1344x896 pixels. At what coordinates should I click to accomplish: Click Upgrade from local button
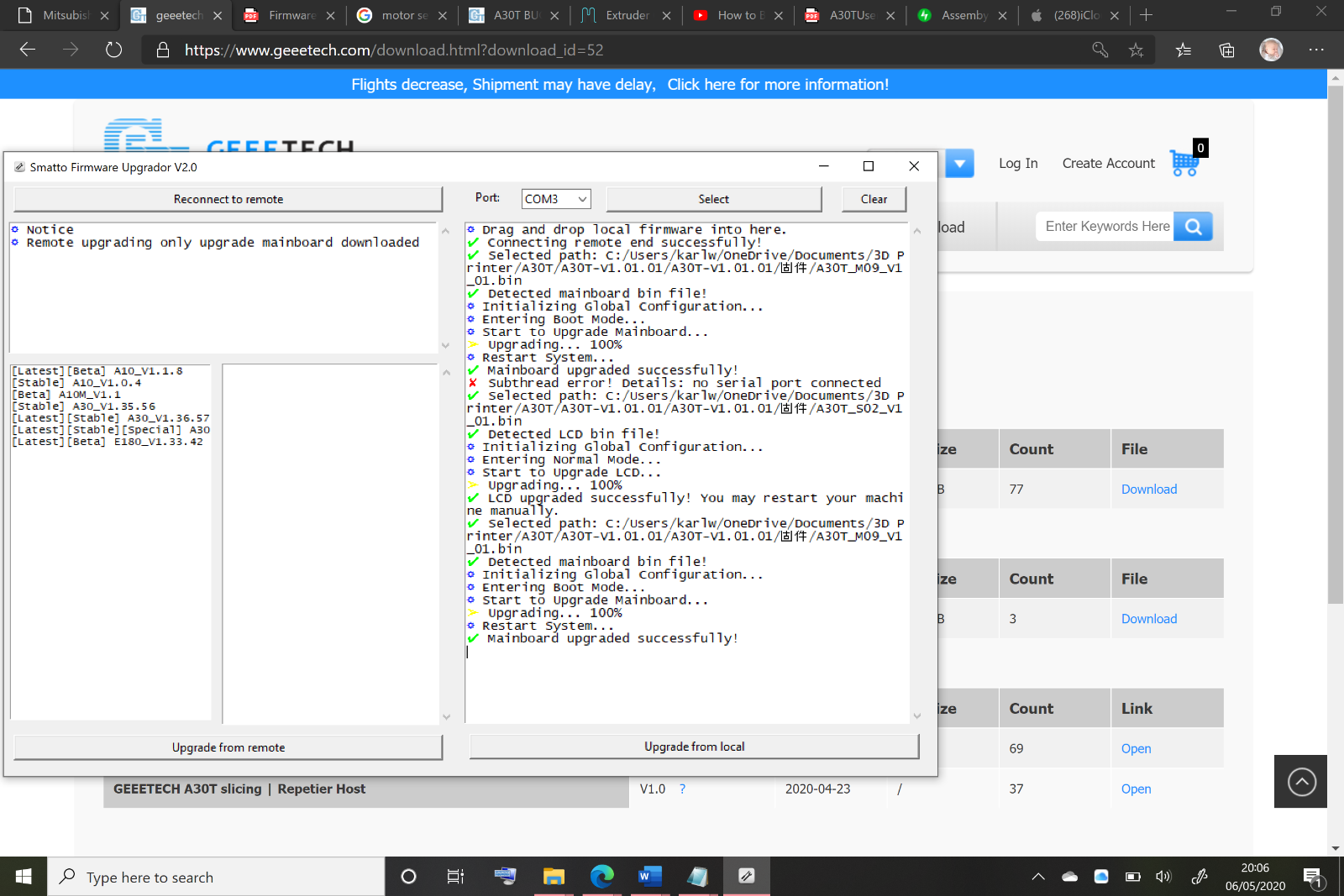(694, 747)
